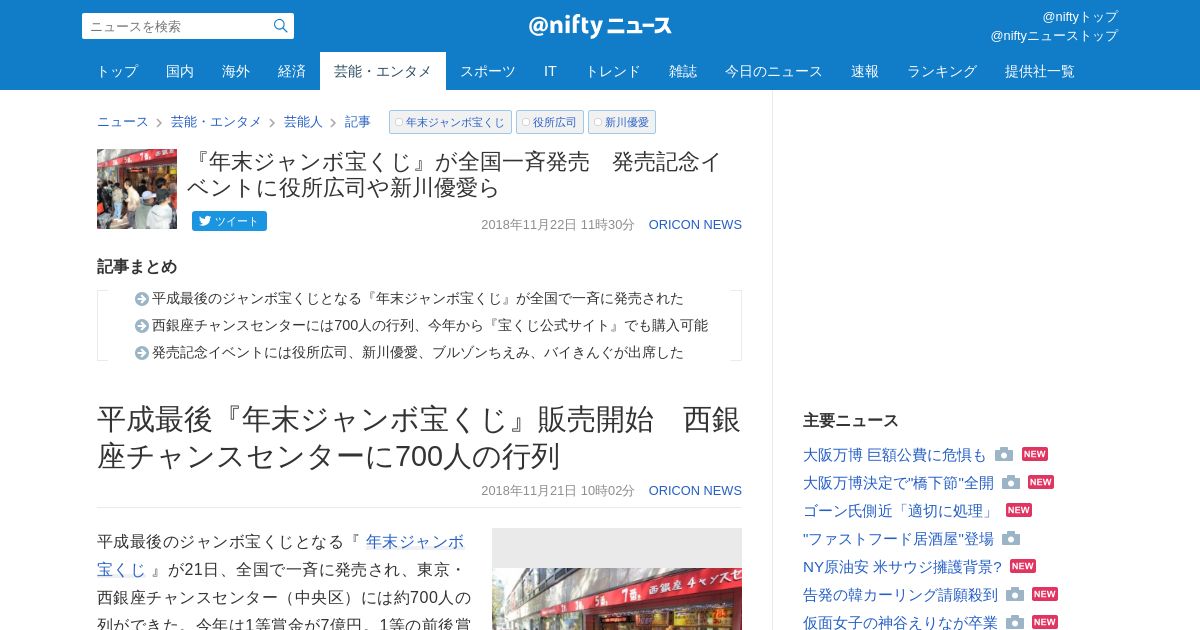Switch to the スポーツ tab
The height and width of the screenshot is (630, 1200).
488,71
